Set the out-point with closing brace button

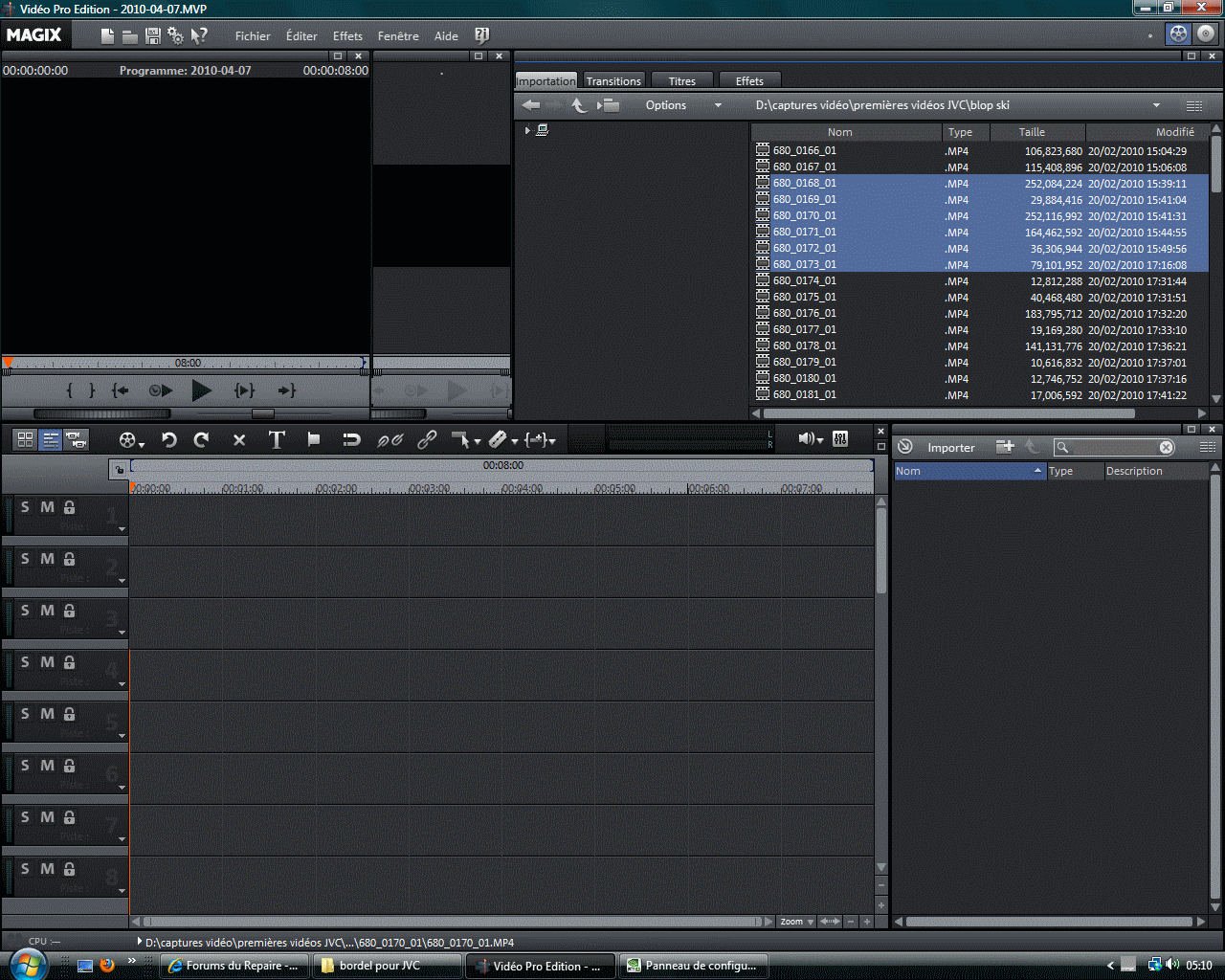tap(92, 390)
